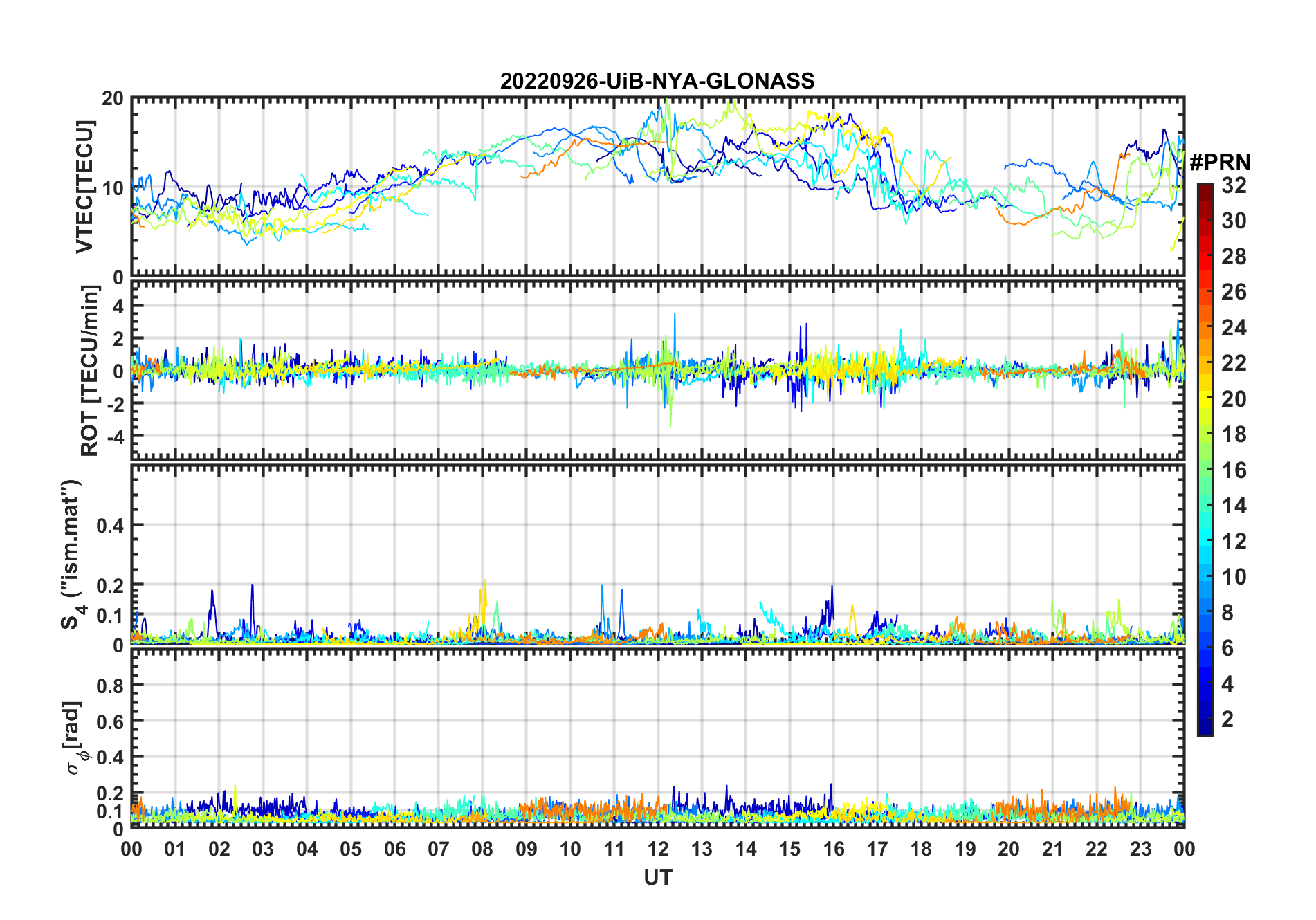Select the orange colorbar band near 24

[1205, 328]
